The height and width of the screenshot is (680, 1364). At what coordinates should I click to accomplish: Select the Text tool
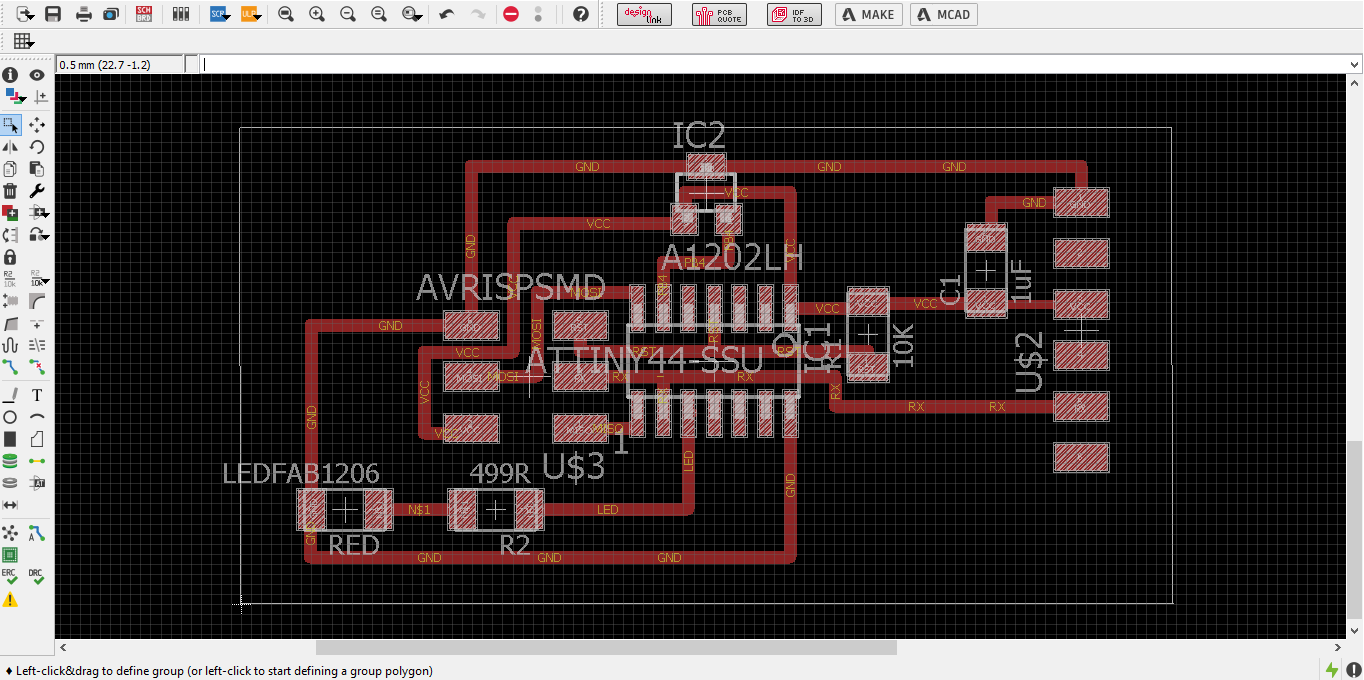(37, 395)
